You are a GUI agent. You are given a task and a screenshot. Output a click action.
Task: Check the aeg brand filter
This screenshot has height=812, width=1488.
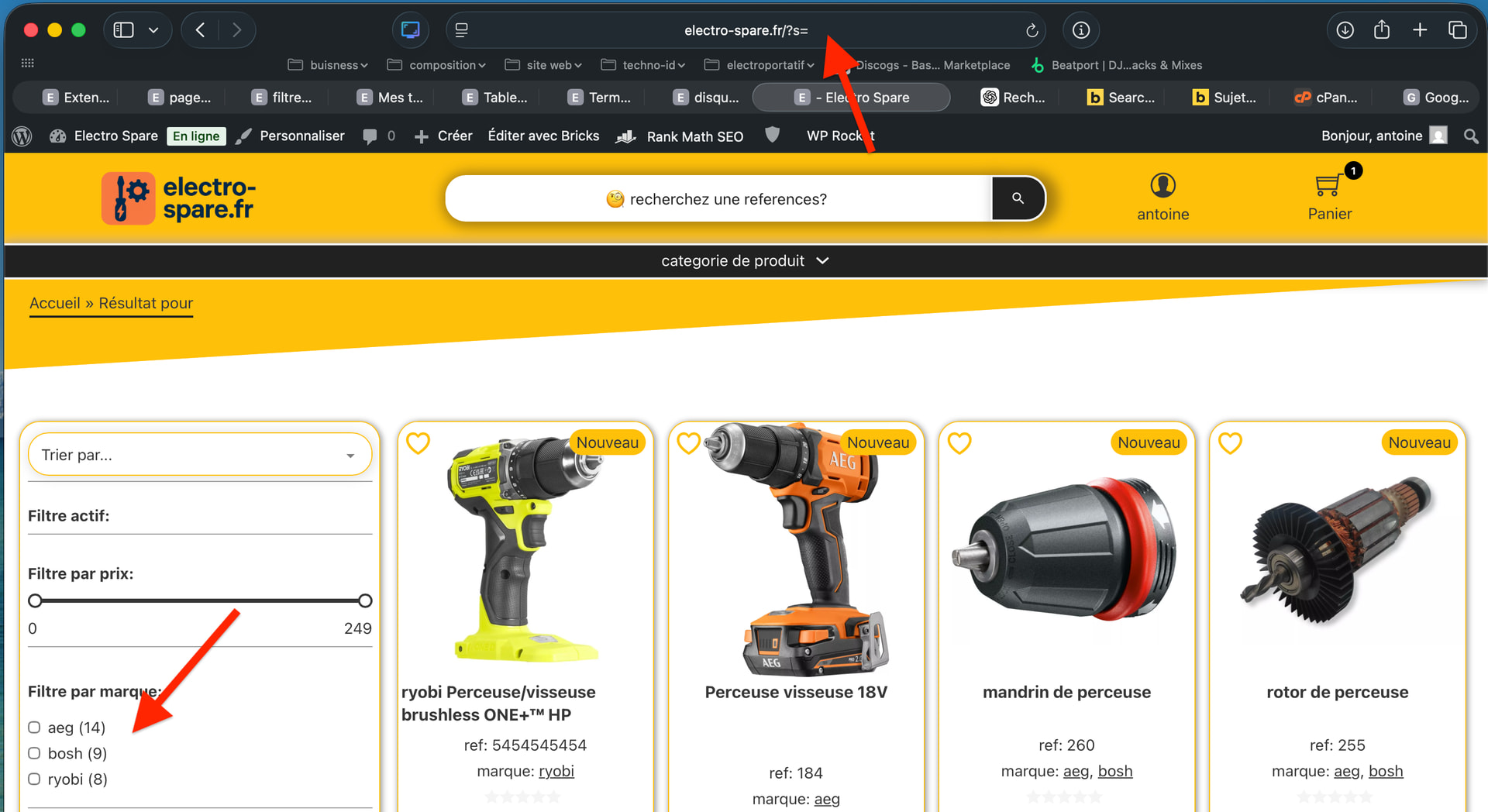[34, 728]
